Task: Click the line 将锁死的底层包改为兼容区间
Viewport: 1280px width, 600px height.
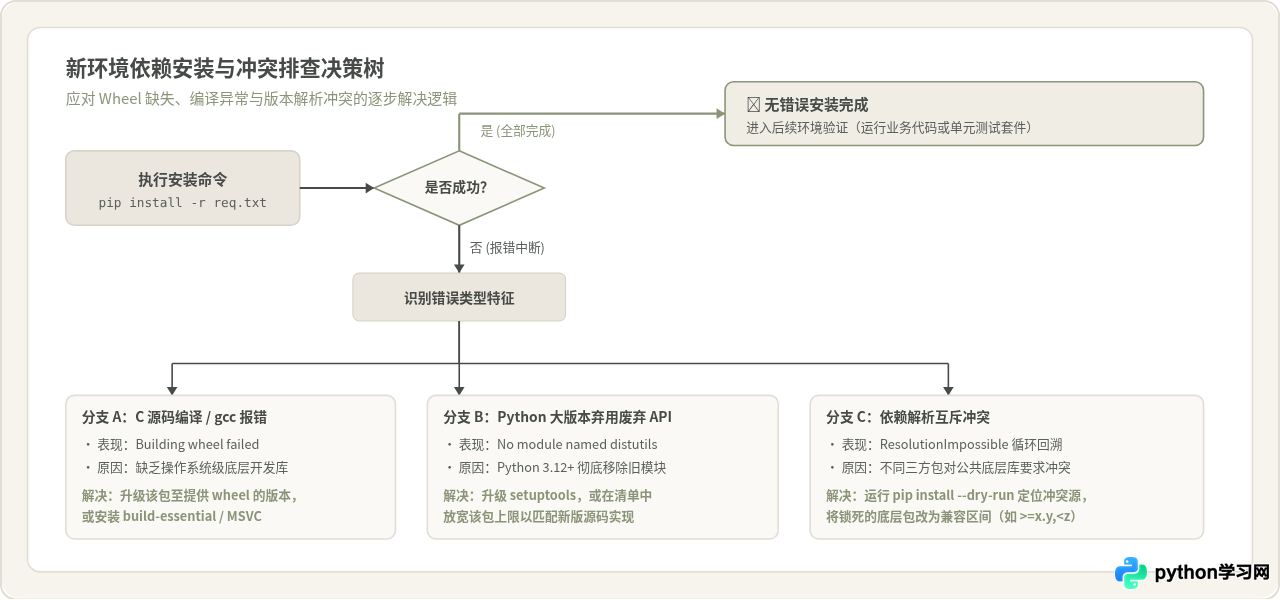Action: coord(951,517)
